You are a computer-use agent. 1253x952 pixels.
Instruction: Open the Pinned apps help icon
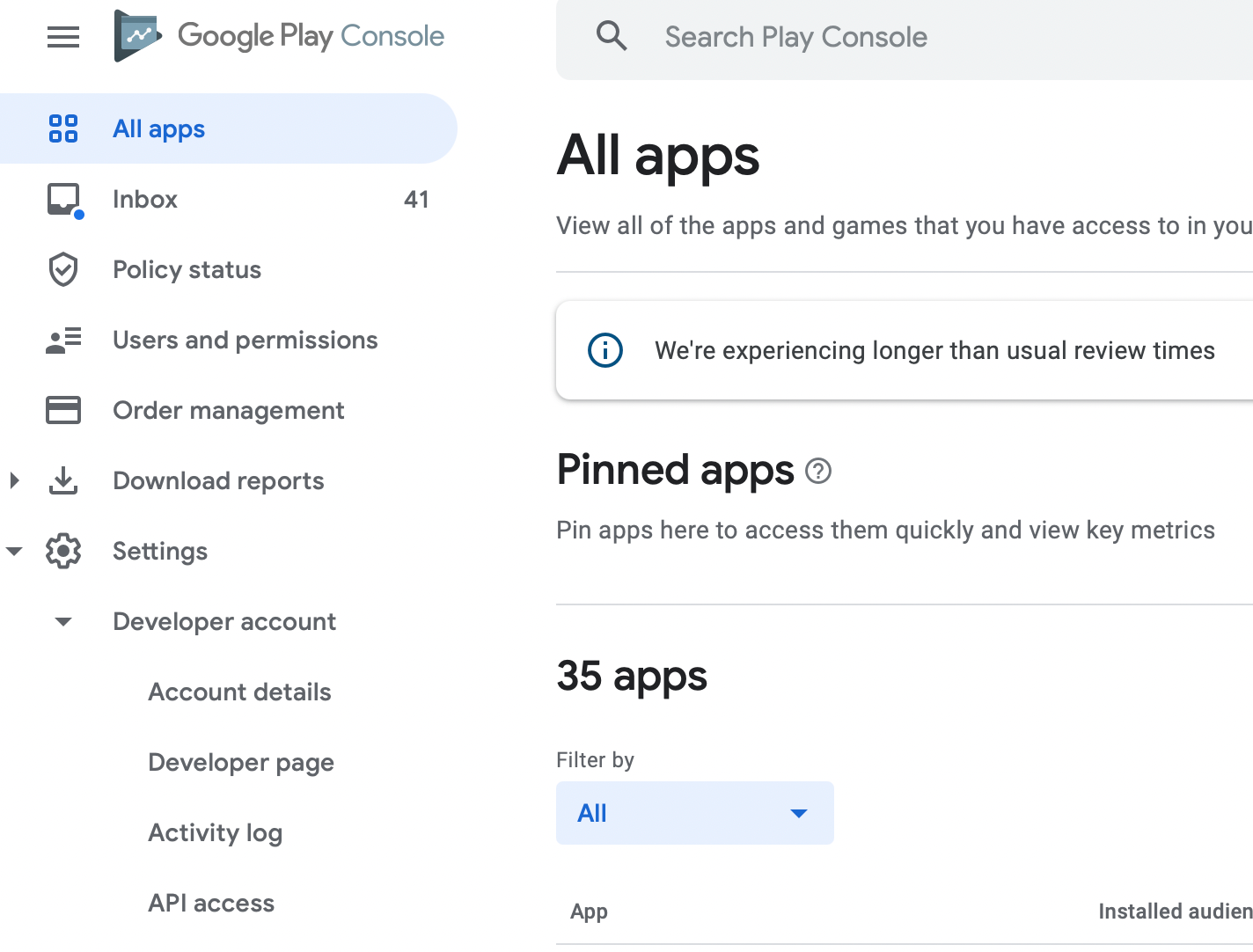pos(818,472)
